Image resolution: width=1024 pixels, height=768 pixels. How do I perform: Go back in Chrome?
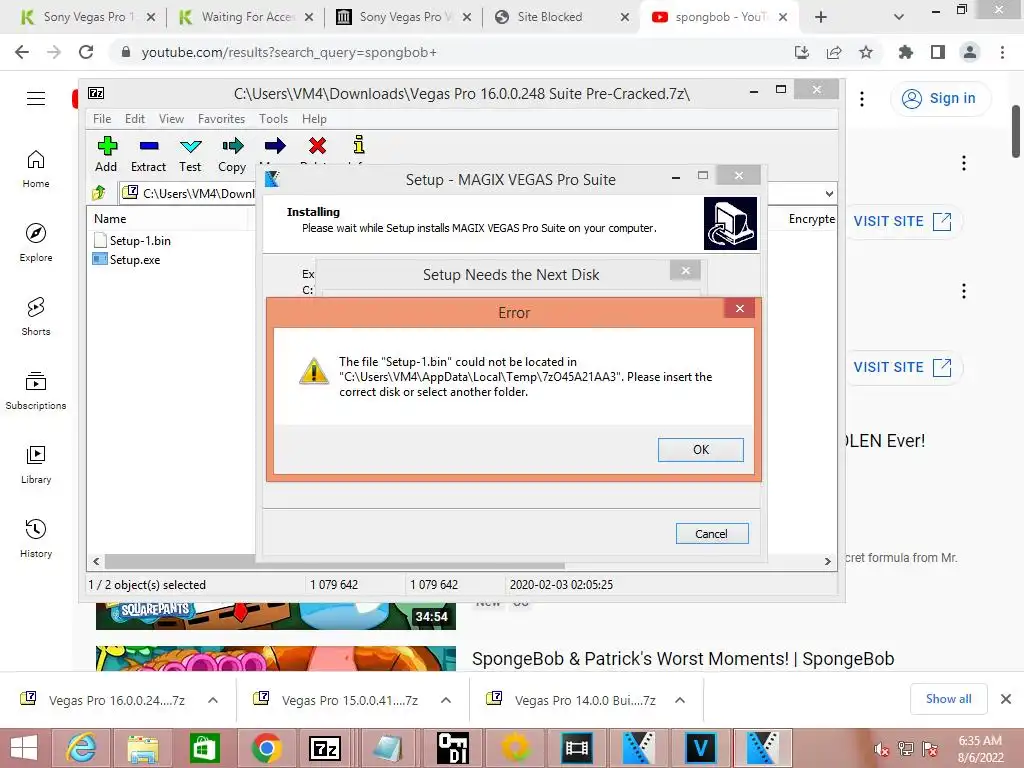[x=22, y=52]
